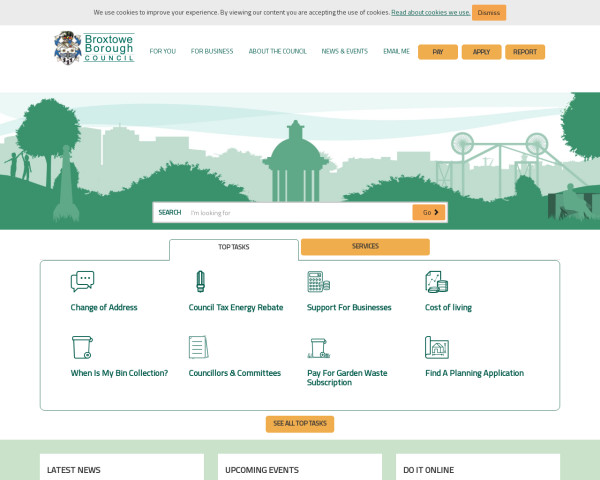Dismiss the cookie notice
The width and height of the screenshot is (600, 480).
tap(488, 12)
